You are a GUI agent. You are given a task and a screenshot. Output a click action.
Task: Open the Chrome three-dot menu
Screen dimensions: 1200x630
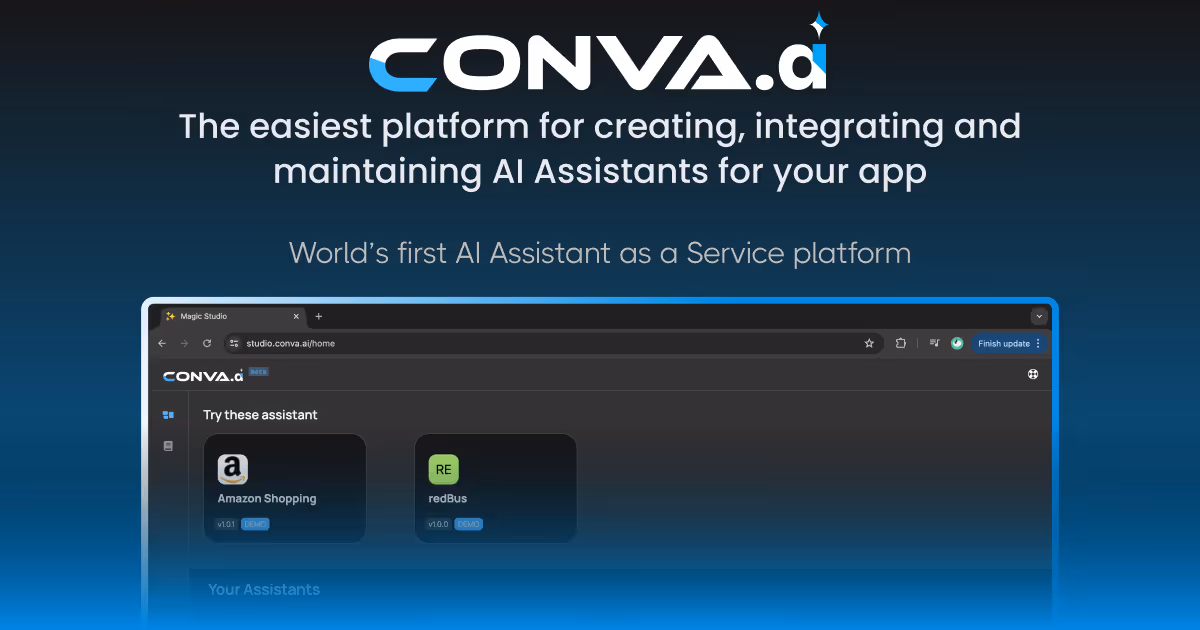[1037, 343]
